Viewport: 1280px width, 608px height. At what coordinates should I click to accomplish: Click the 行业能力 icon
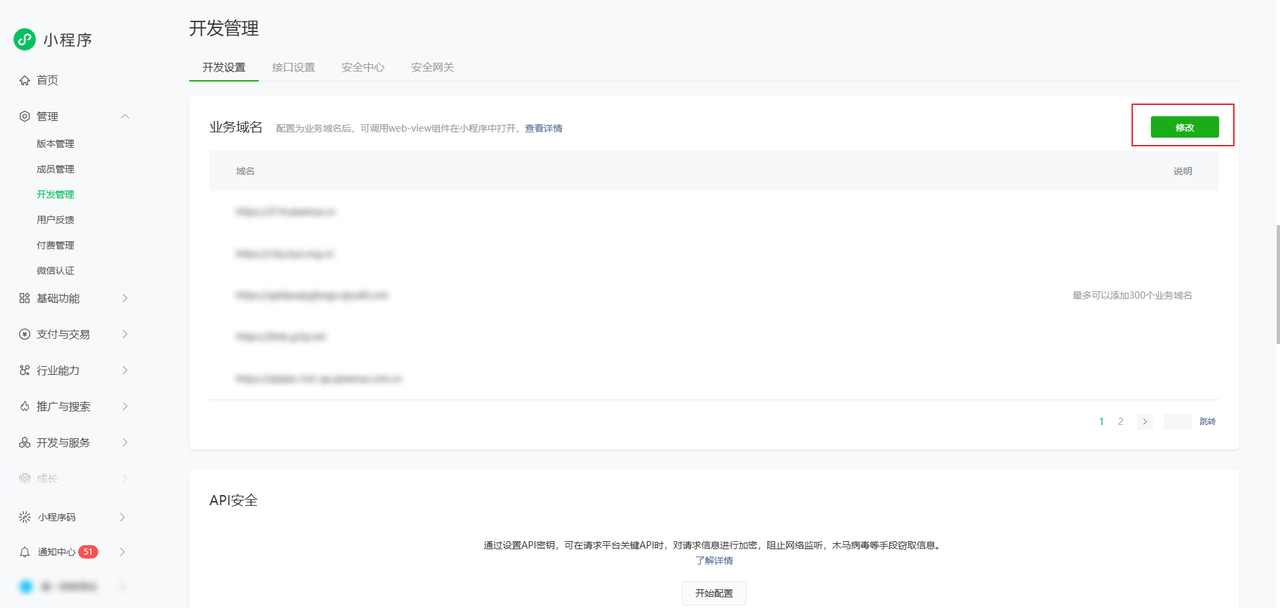point(25,370)
